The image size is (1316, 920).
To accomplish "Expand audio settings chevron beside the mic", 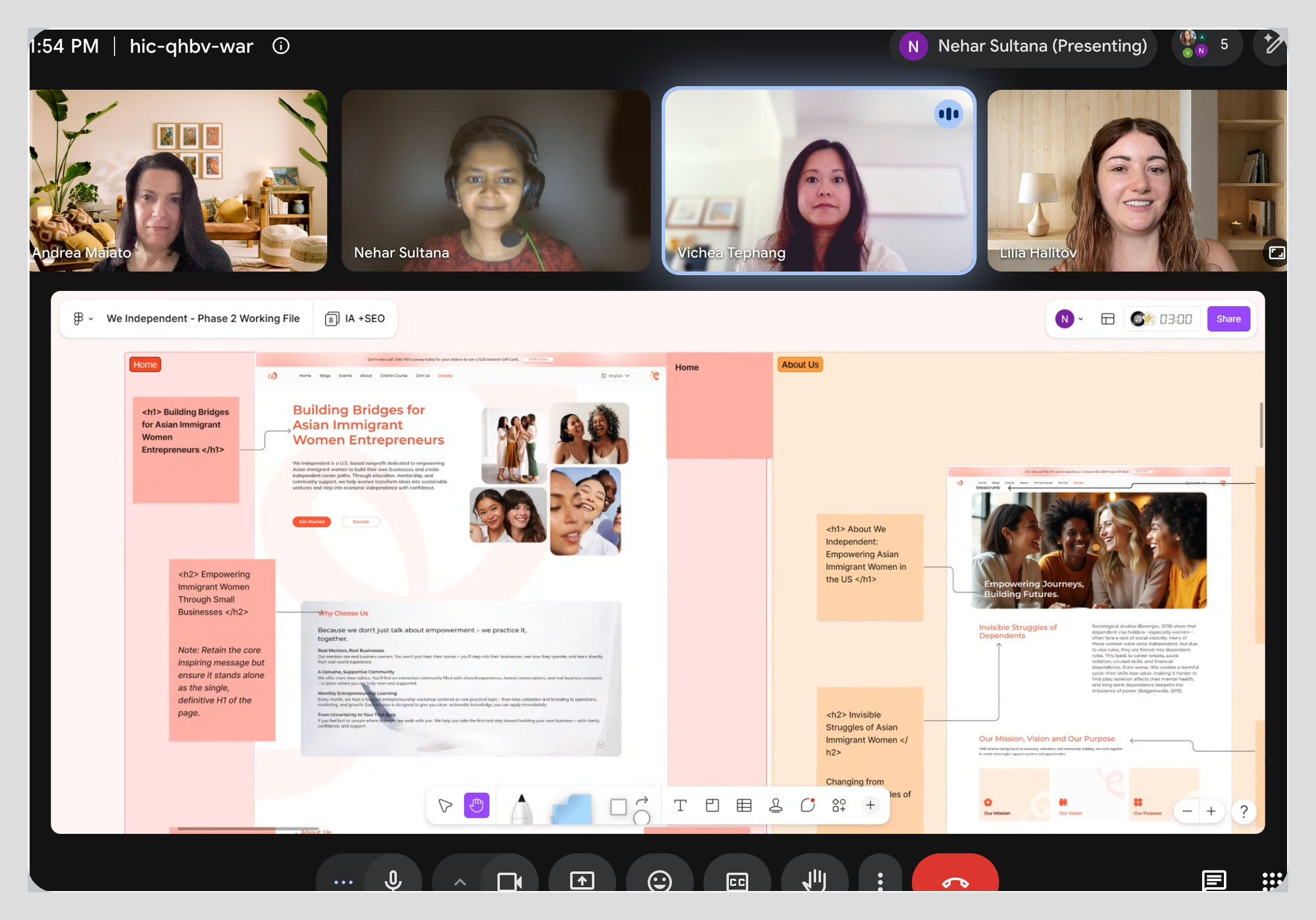I will coord(460,882).
